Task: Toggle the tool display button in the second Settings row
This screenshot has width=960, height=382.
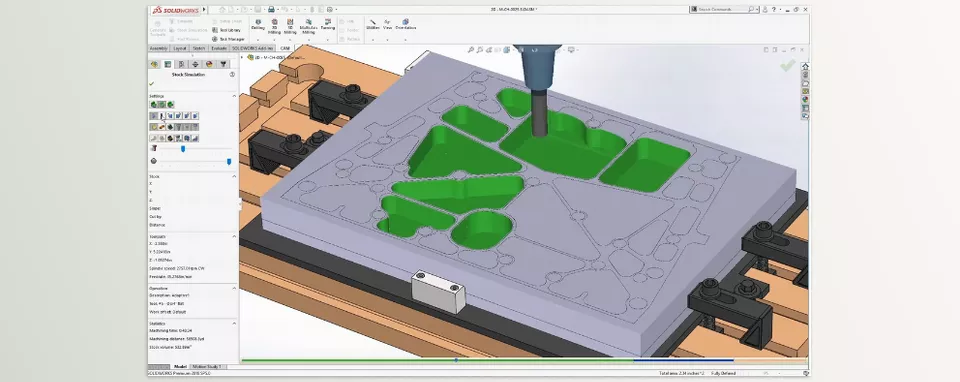Action: [x=162, y=116]
